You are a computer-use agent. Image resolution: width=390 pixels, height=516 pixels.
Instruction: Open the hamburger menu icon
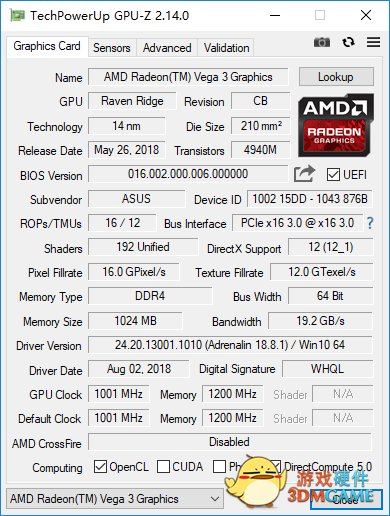[x=373, y=42]
